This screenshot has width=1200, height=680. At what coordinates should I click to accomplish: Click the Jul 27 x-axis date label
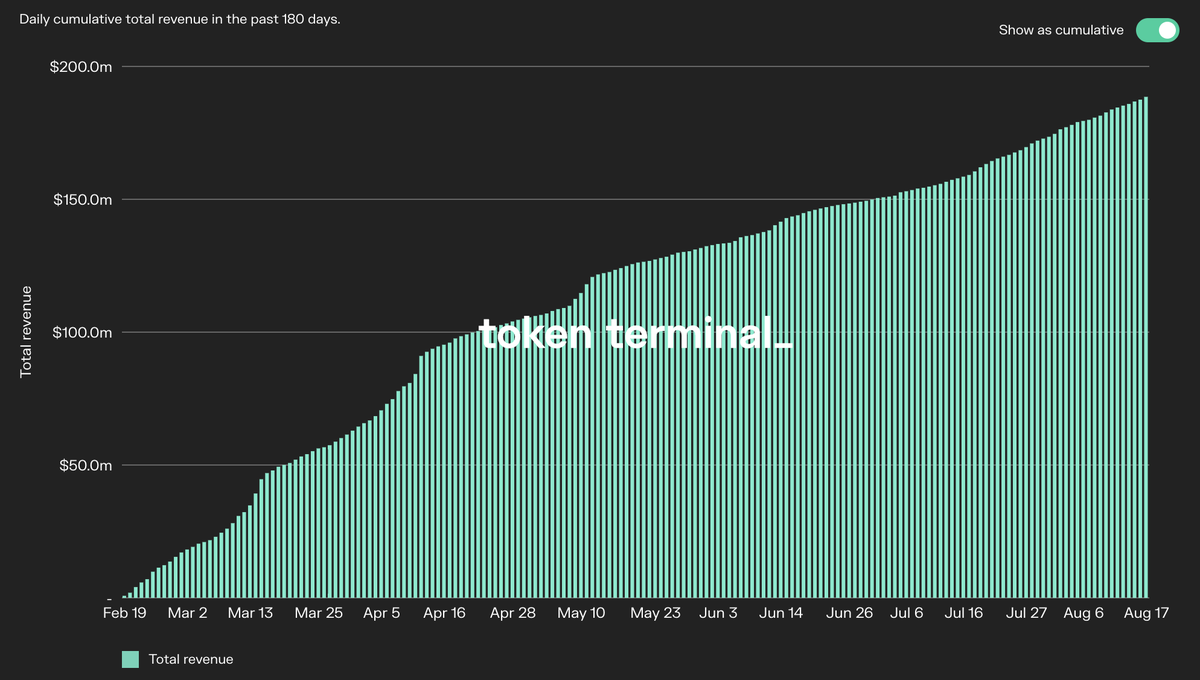click(1027, 613)
